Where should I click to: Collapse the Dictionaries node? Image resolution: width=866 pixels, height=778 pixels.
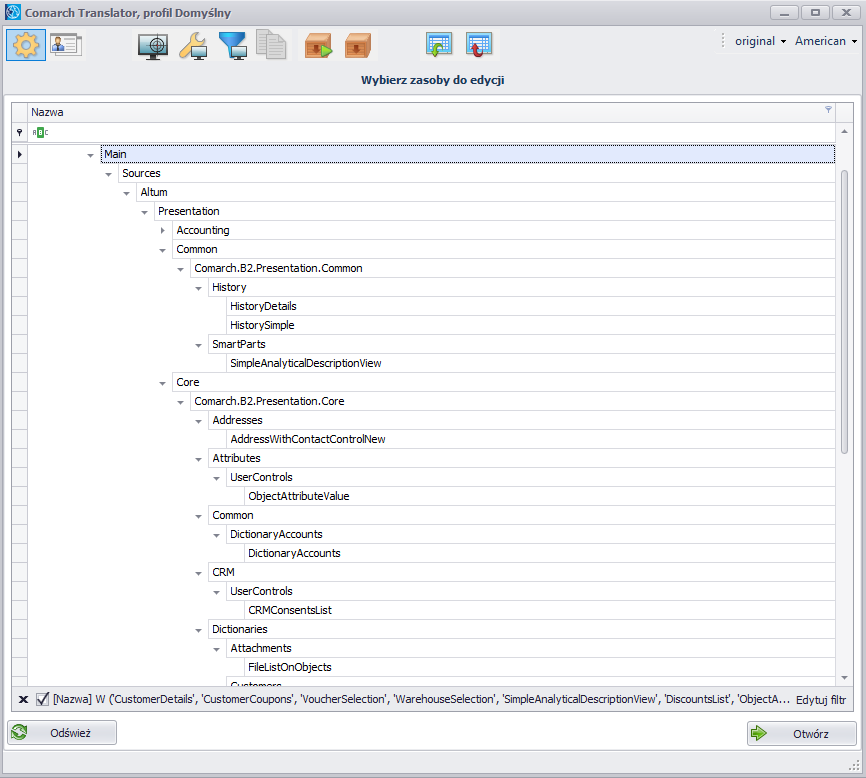click(198, 630)
